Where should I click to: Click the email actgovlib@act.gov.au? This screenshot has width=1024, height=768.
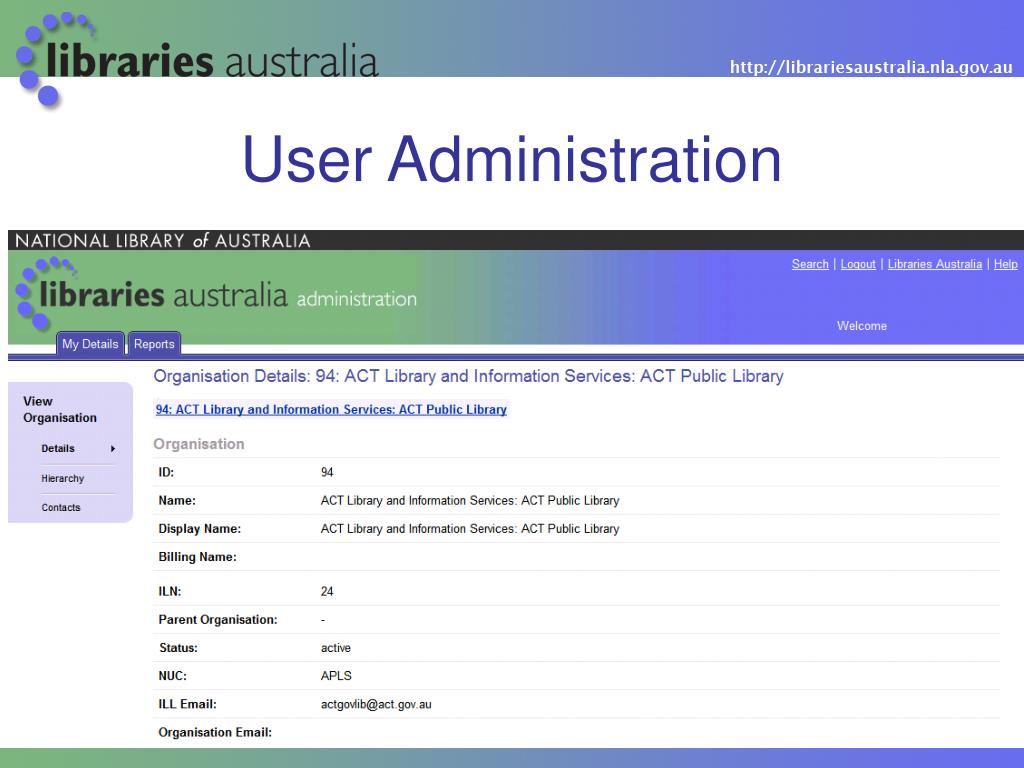(x=376, y=704)
